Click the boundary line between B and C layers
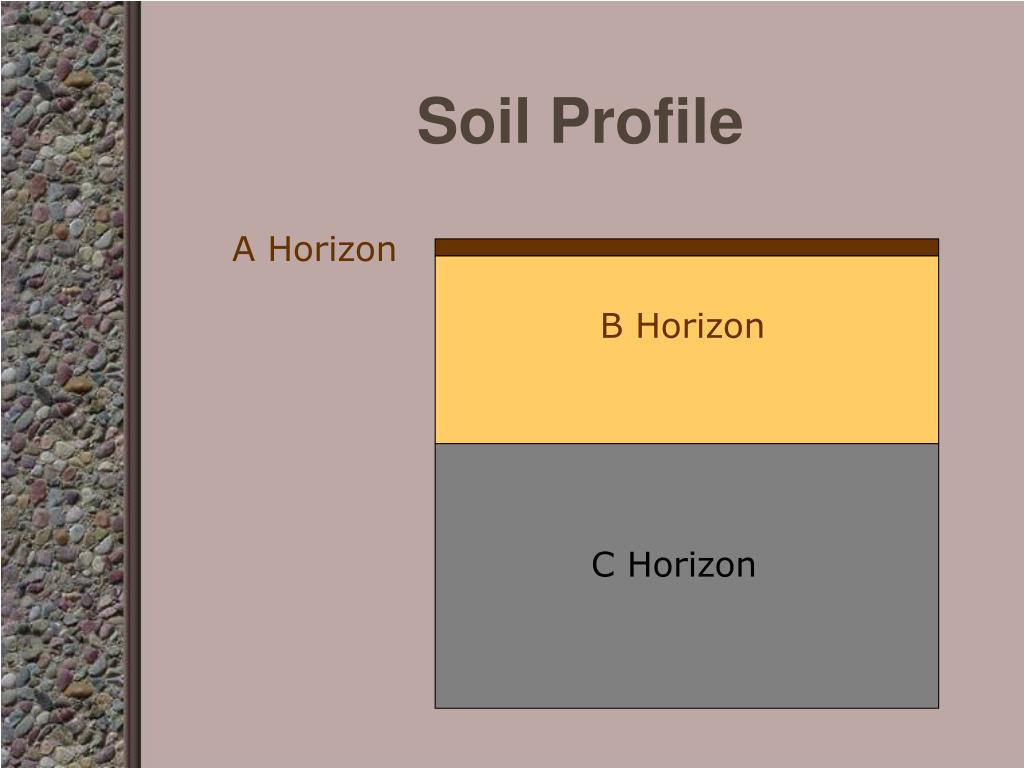 (x=686, y=443)
